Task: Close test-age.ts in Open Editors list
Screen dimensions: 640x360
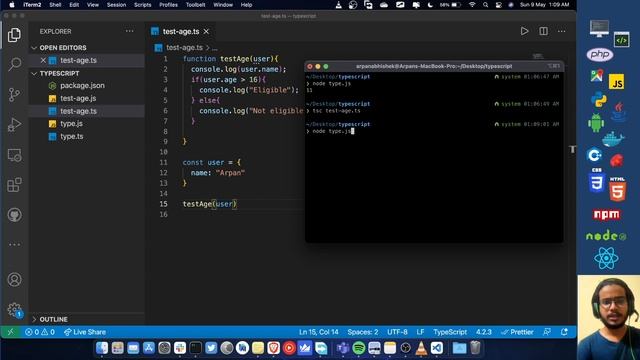Action: point(43,60)
